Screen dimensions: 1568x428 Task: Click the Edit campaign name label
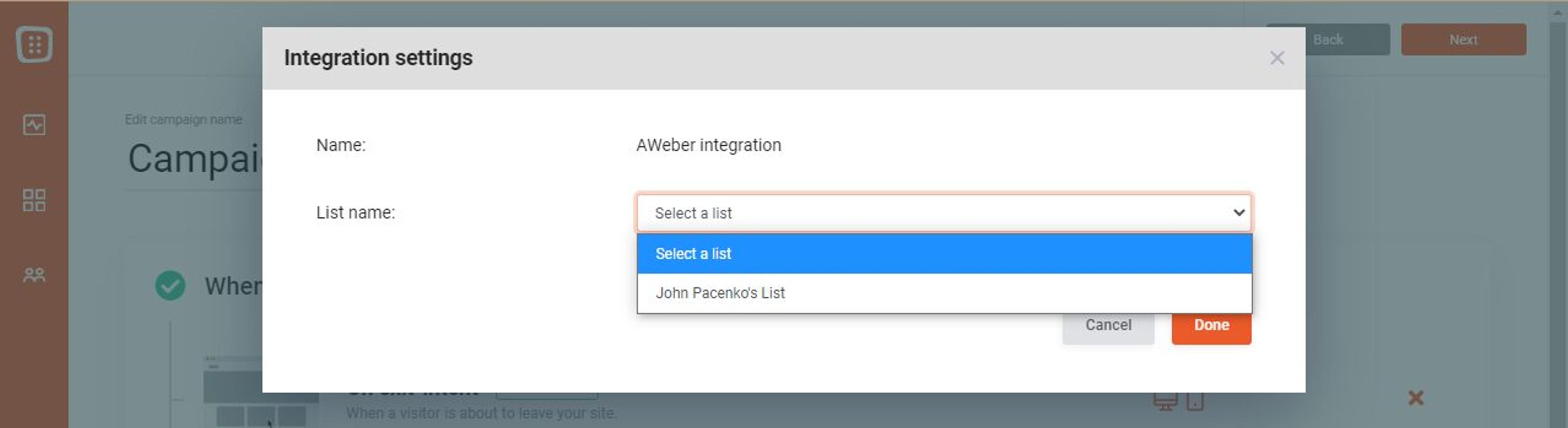[x=183, y=120]
